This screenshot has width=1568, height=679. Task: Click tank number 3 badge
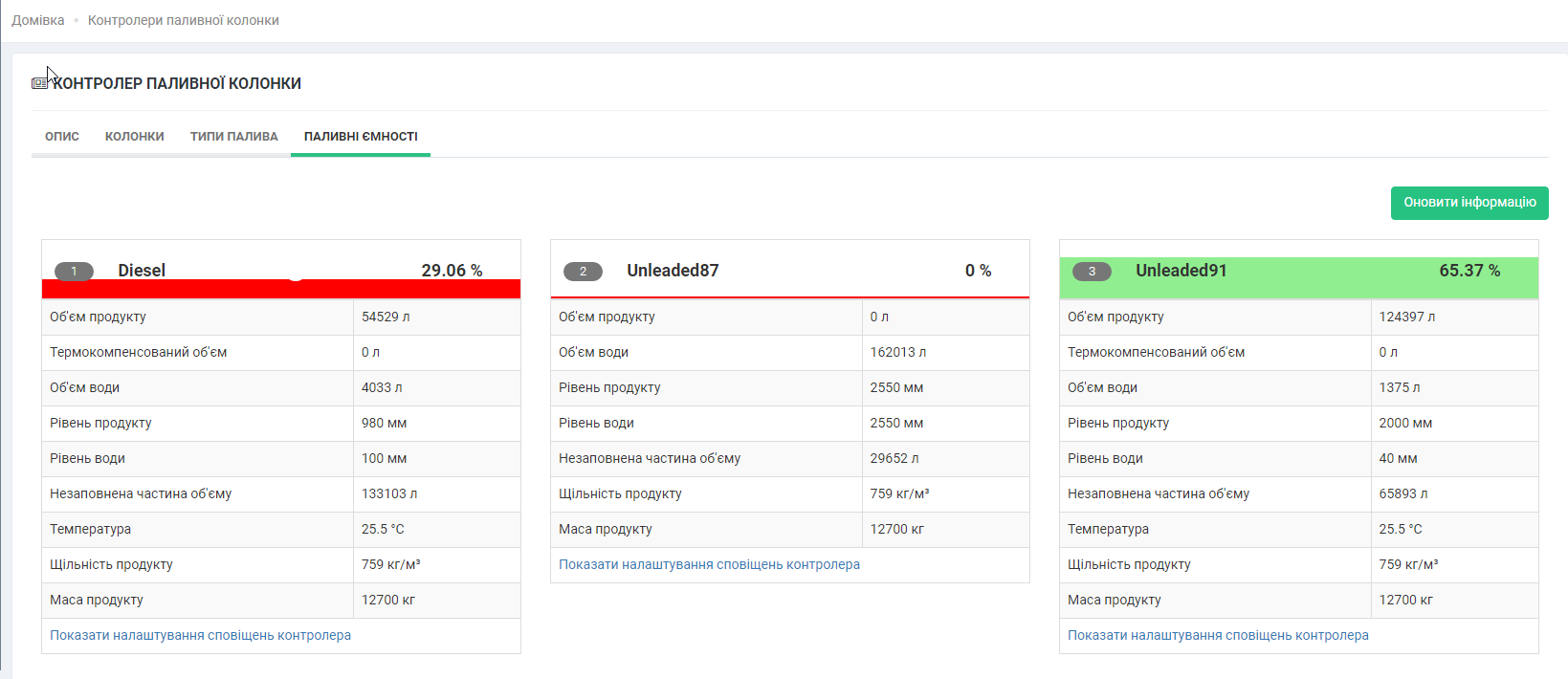click(x=1092, y=272)
